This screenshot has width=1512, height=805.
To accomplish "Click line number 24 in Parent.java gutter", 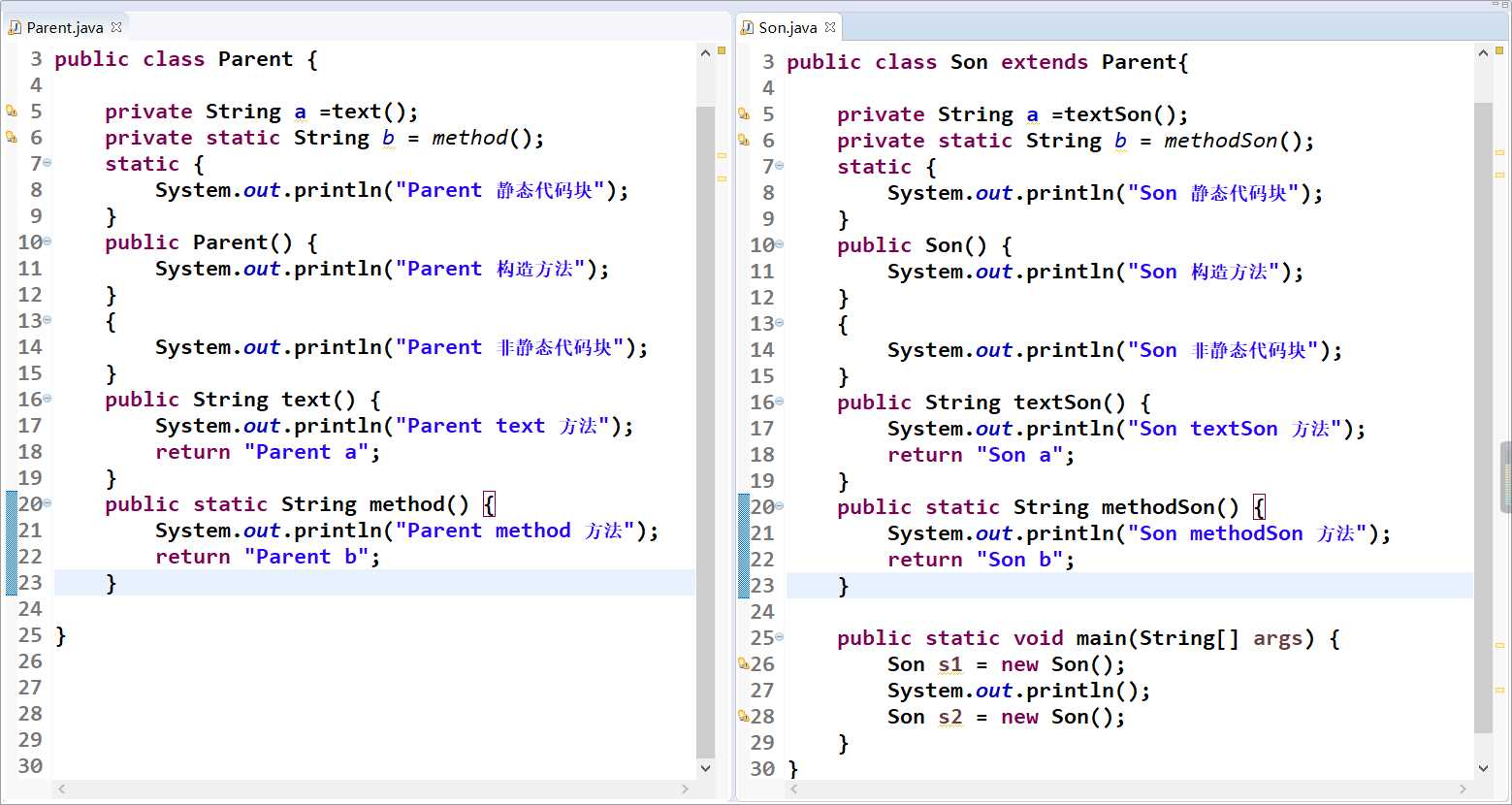I will 30,609.
